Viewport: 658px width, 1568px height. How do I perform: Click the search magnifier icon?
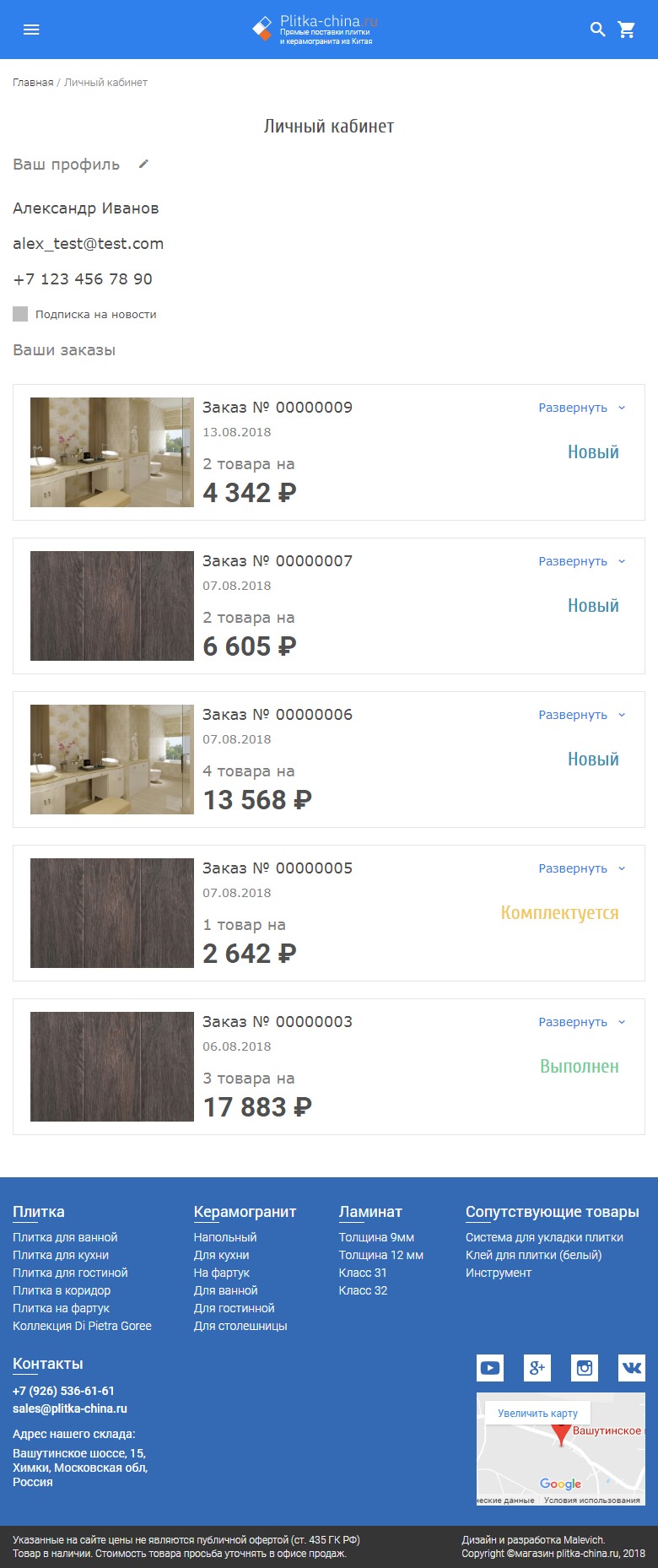click(597, 30)
